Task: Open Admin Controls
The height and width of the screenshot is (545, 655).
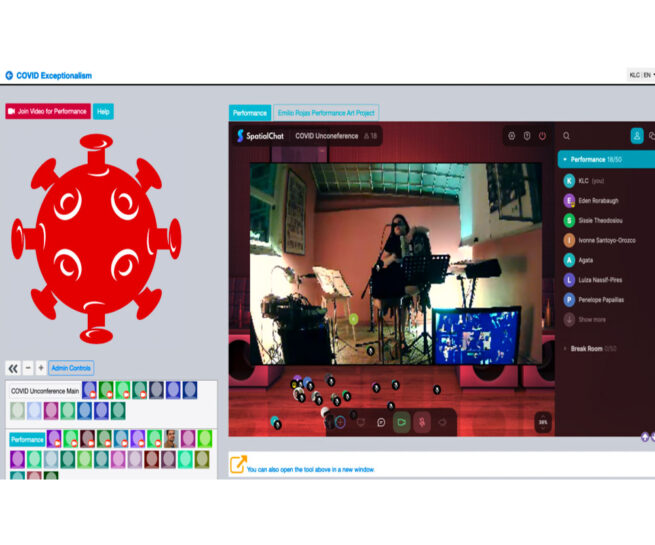Action: click(x=71, y=368)
